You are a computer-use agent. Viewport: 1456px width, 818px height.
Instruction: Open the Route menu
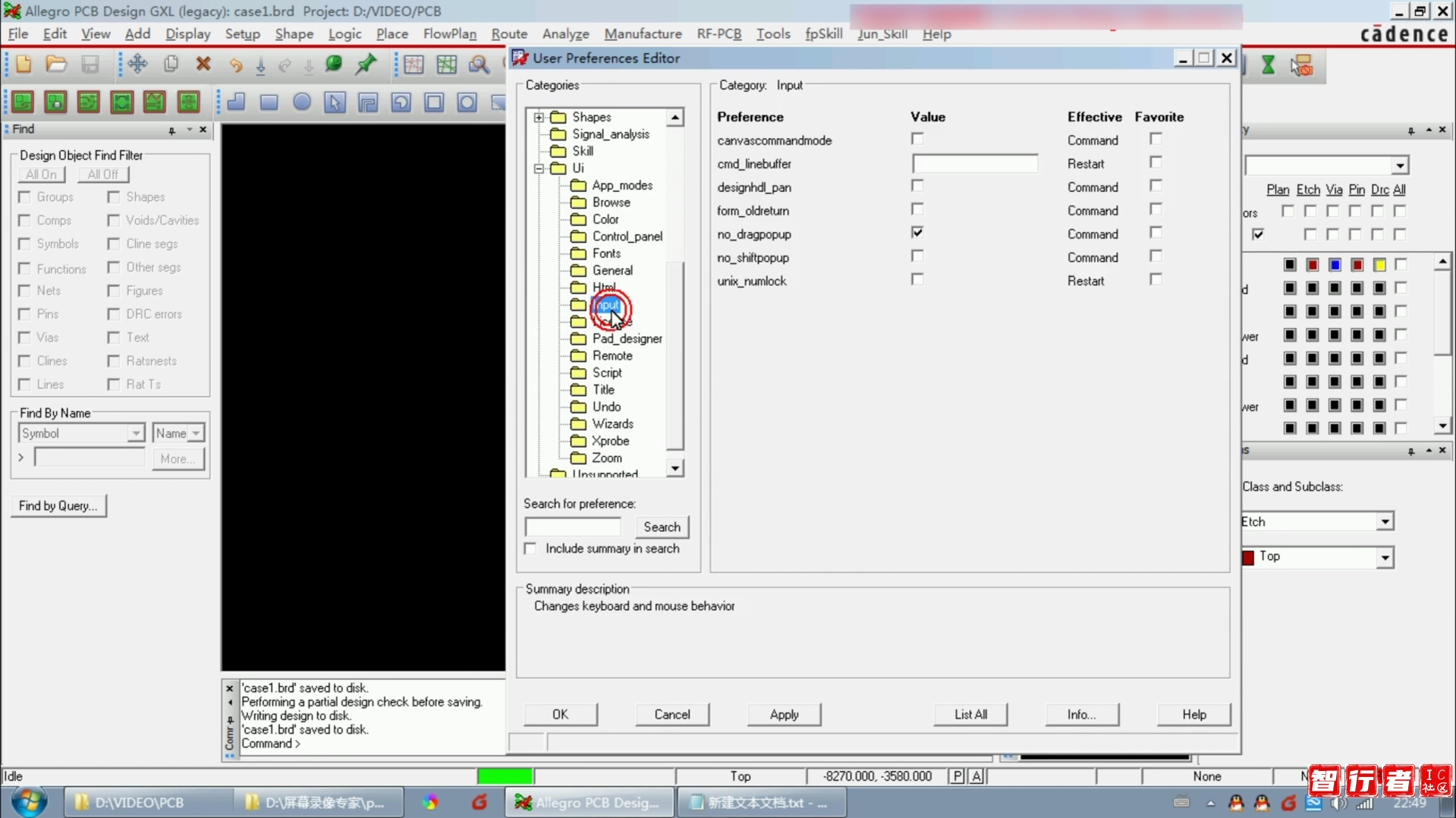tap(509, 34)
